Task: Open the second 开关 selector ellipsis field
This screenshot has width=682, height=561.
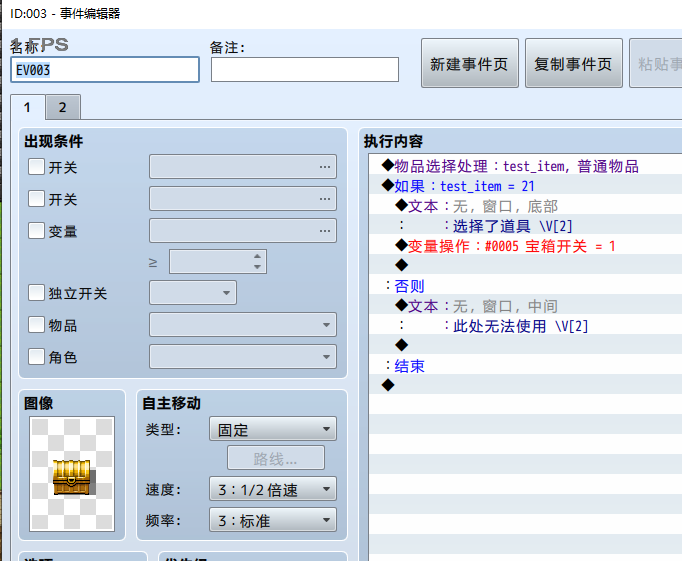Action: click(243, 199)
